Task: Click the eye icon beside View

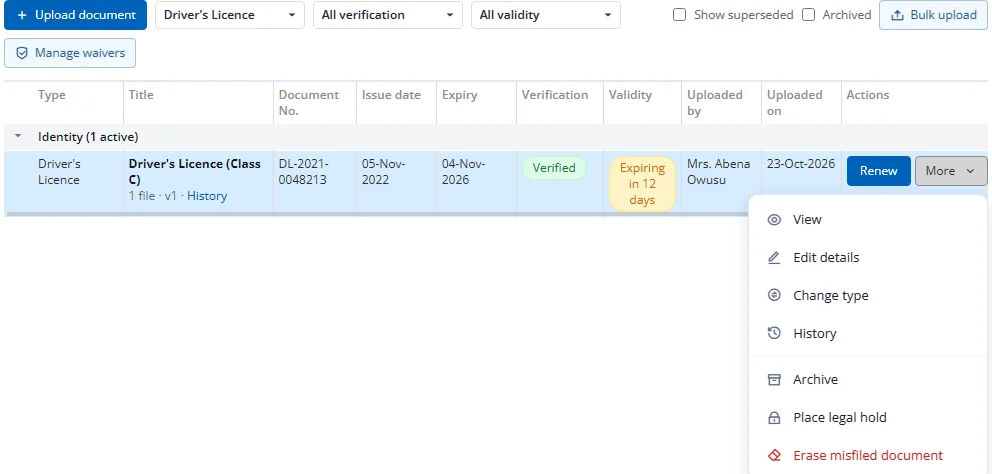Action: 774,220
